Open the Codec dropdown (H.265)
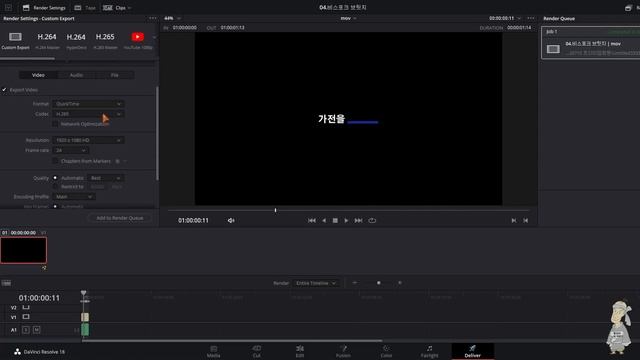This screenshot has width=640, height=360. (x=88, y=114)
